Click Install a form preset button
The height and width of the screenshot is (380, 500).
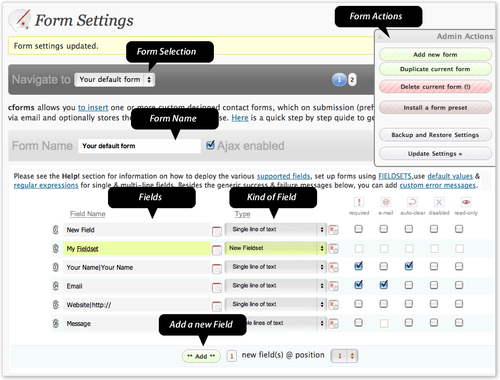click(435, 108)
